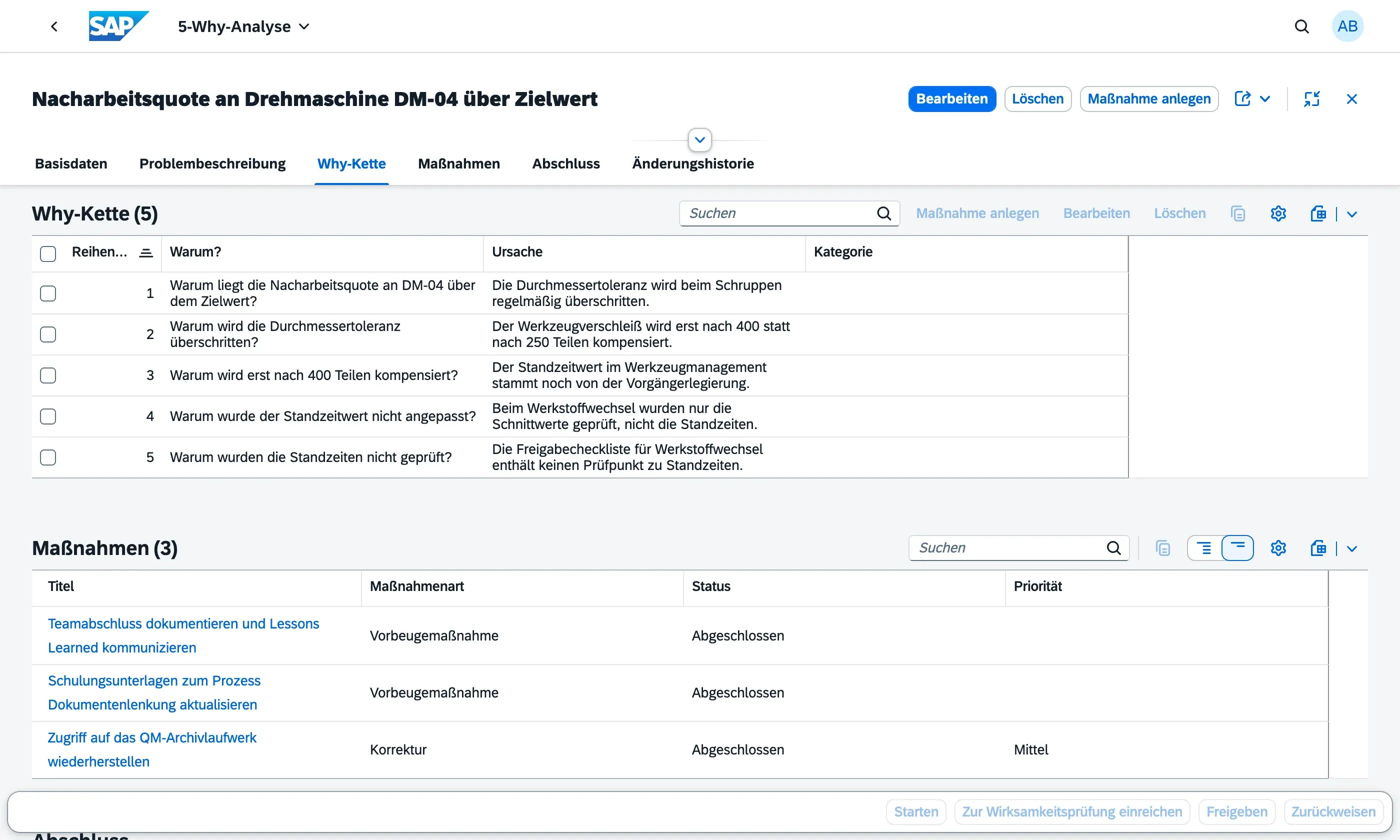1400x840 pixels.
Task: Open the Problembeschreibung tab
Action: (212, 163)
